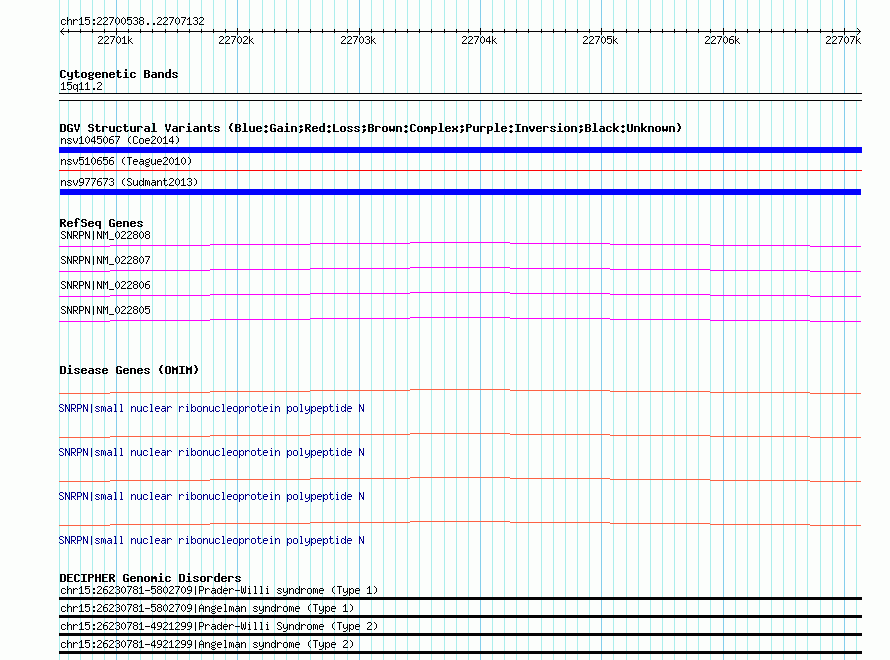Image resolution: width=890 pixels, height=660 pixels.
Task: Select SNRPN|NM_022806 gene track
Action: [460, 294]
